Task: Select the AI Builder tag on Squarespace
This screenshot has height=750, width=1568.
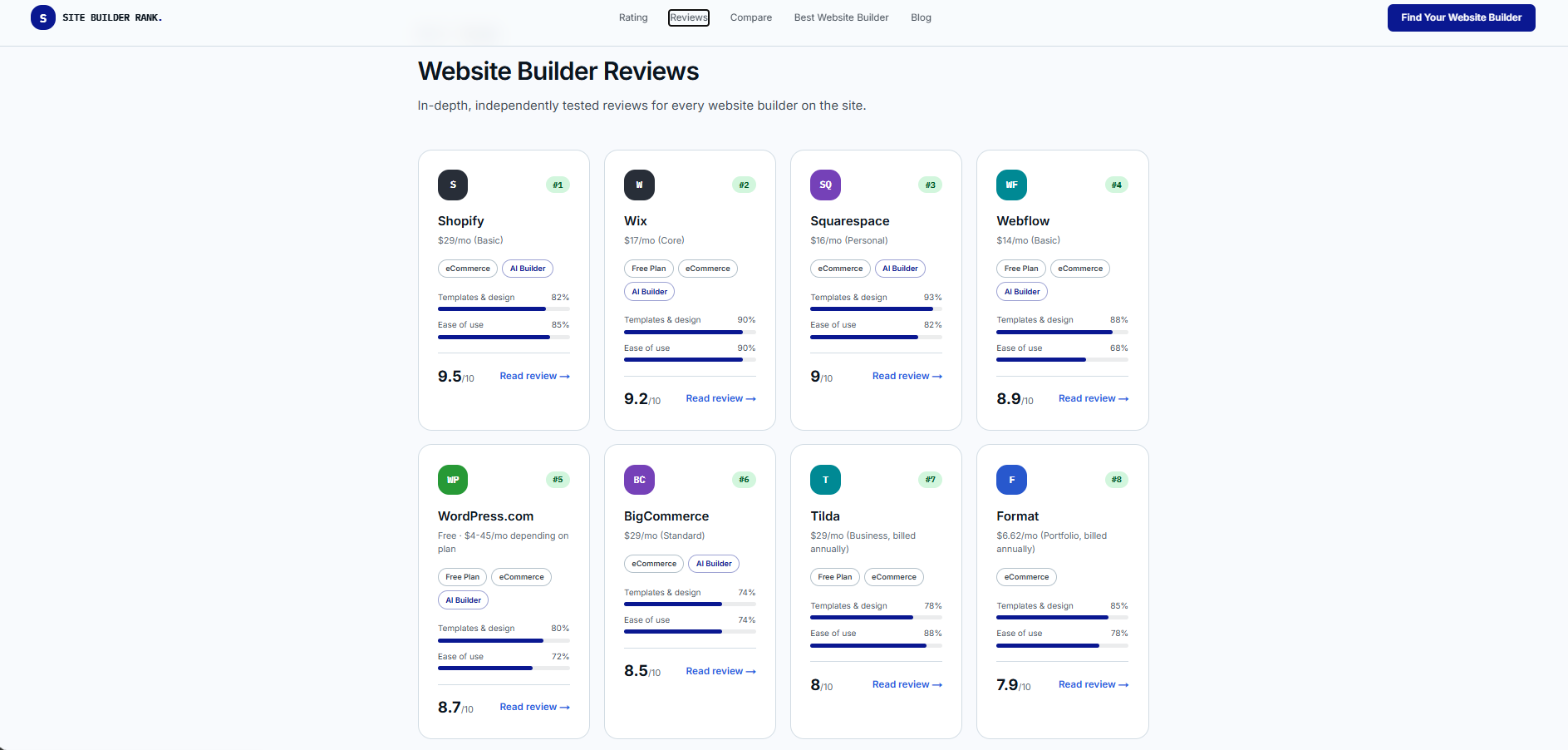Action: pos(900,269)
